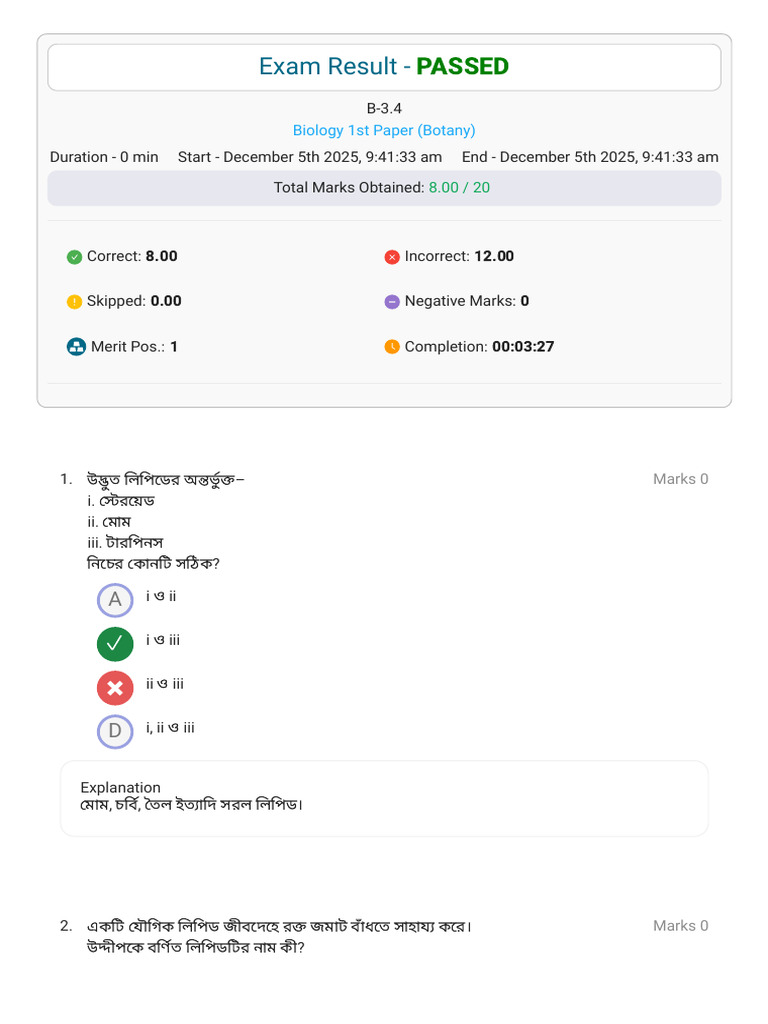Click the Marks 0 label for question 1
The height and width of the screenshot is (1024, 768).
[x=680, y=479]
